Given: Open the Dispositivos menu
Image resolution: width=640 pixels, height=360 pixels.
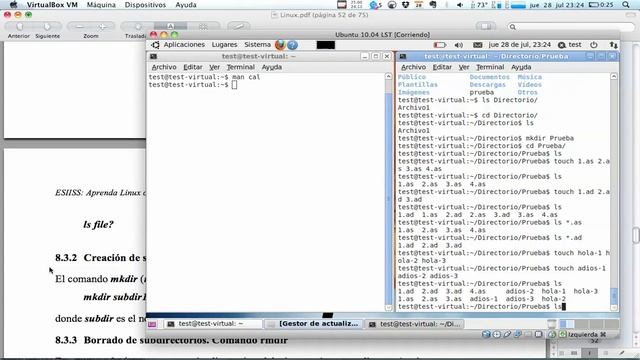Looking at the screenshot, I should 145,5.
